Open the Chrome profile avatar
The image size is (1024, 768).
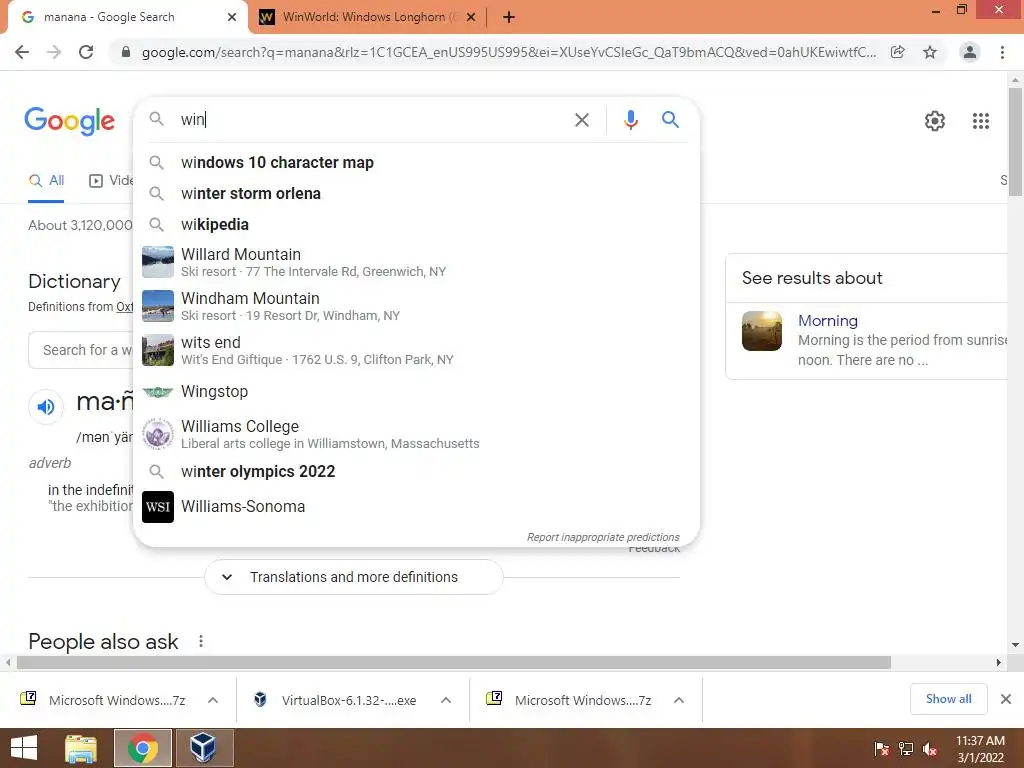(970, 52)
